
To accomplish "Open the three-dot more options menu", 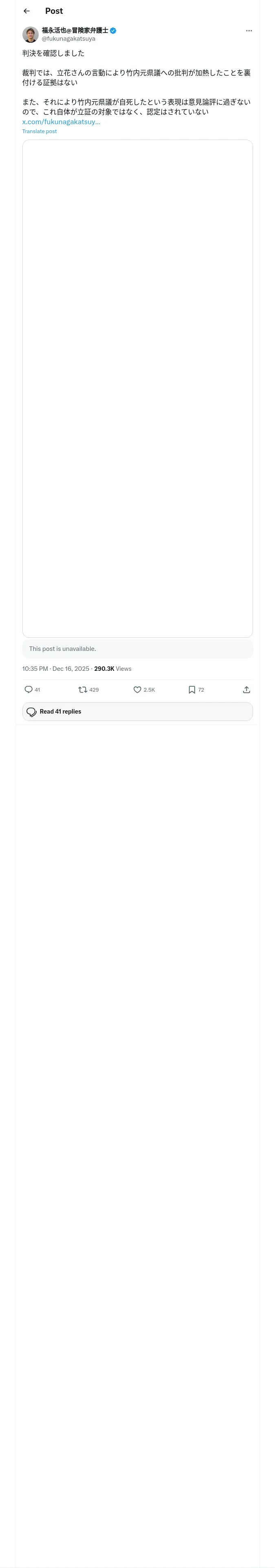I will (249, 31).
